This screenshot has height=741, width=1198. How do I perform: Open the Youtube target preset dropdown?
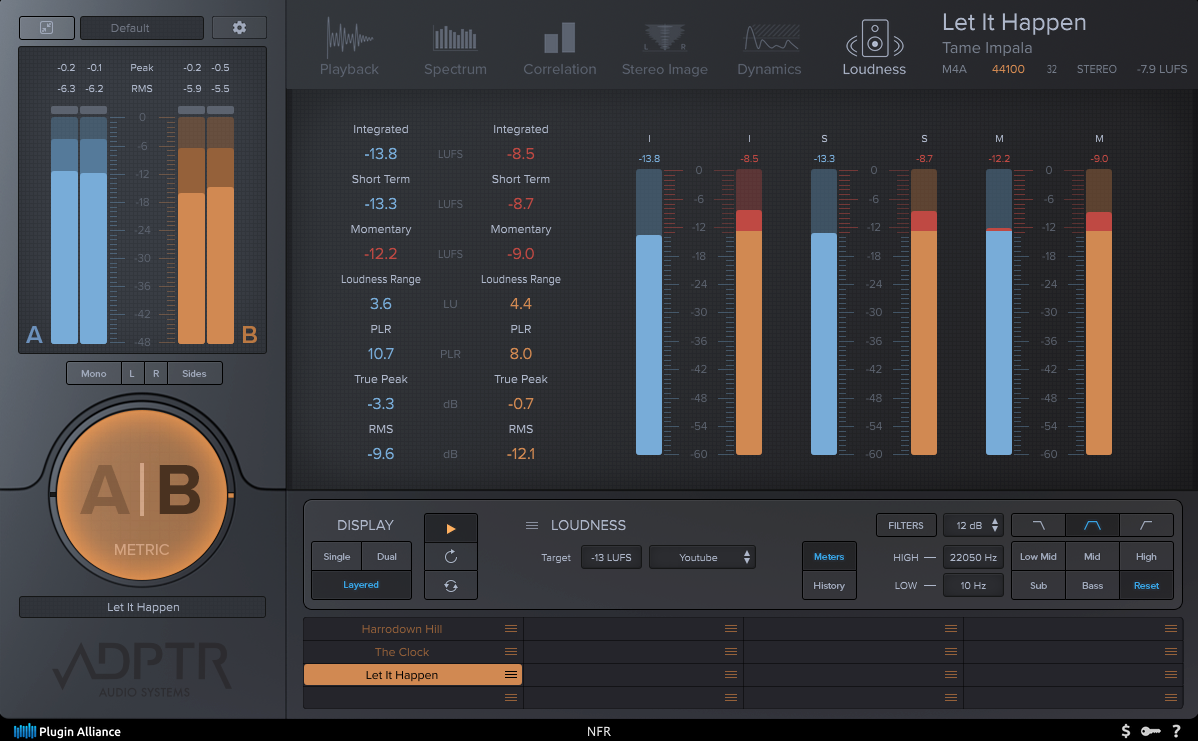point(702,557)
